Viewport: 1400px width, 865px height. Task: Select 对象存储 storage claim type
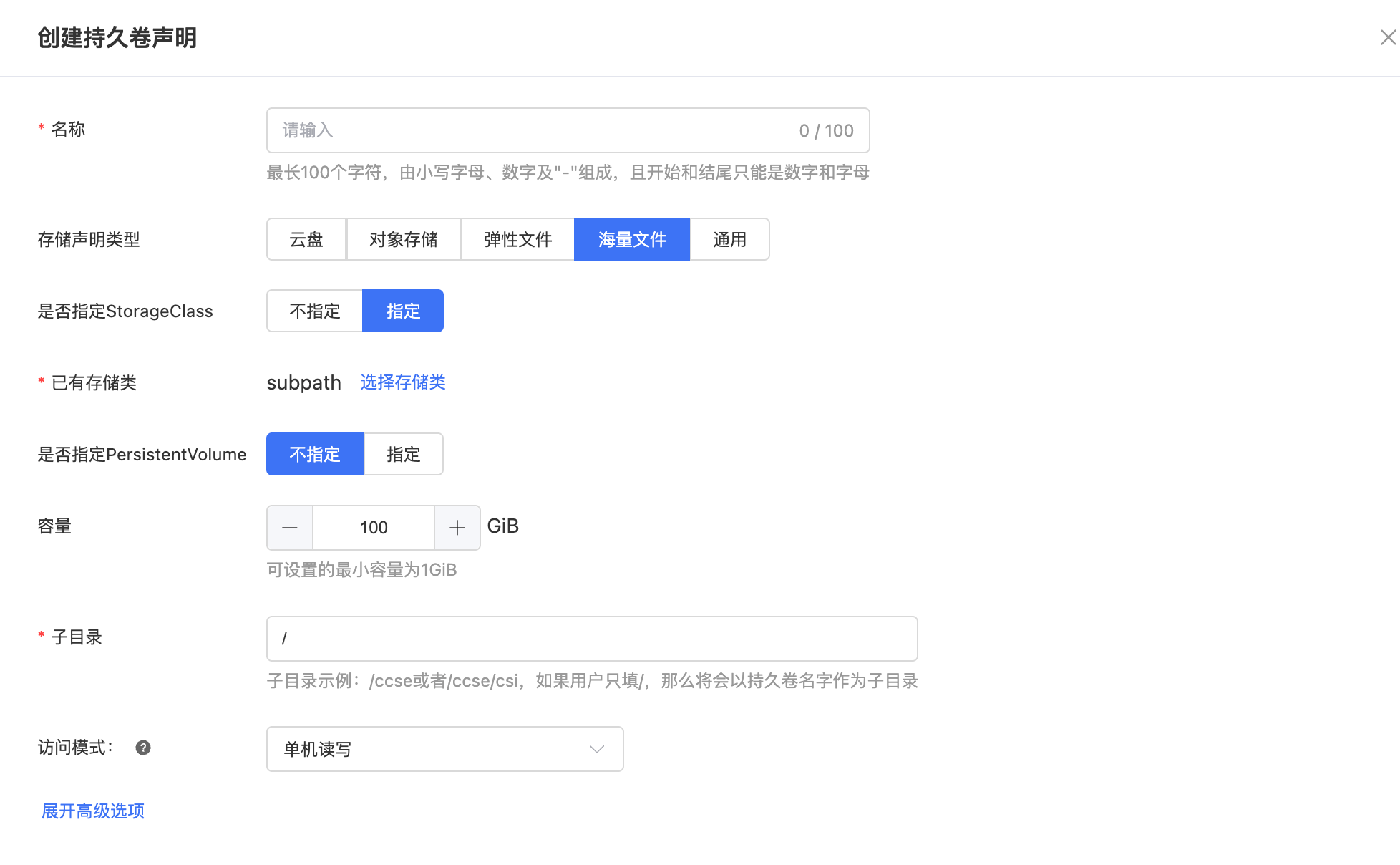coord(403,239)
